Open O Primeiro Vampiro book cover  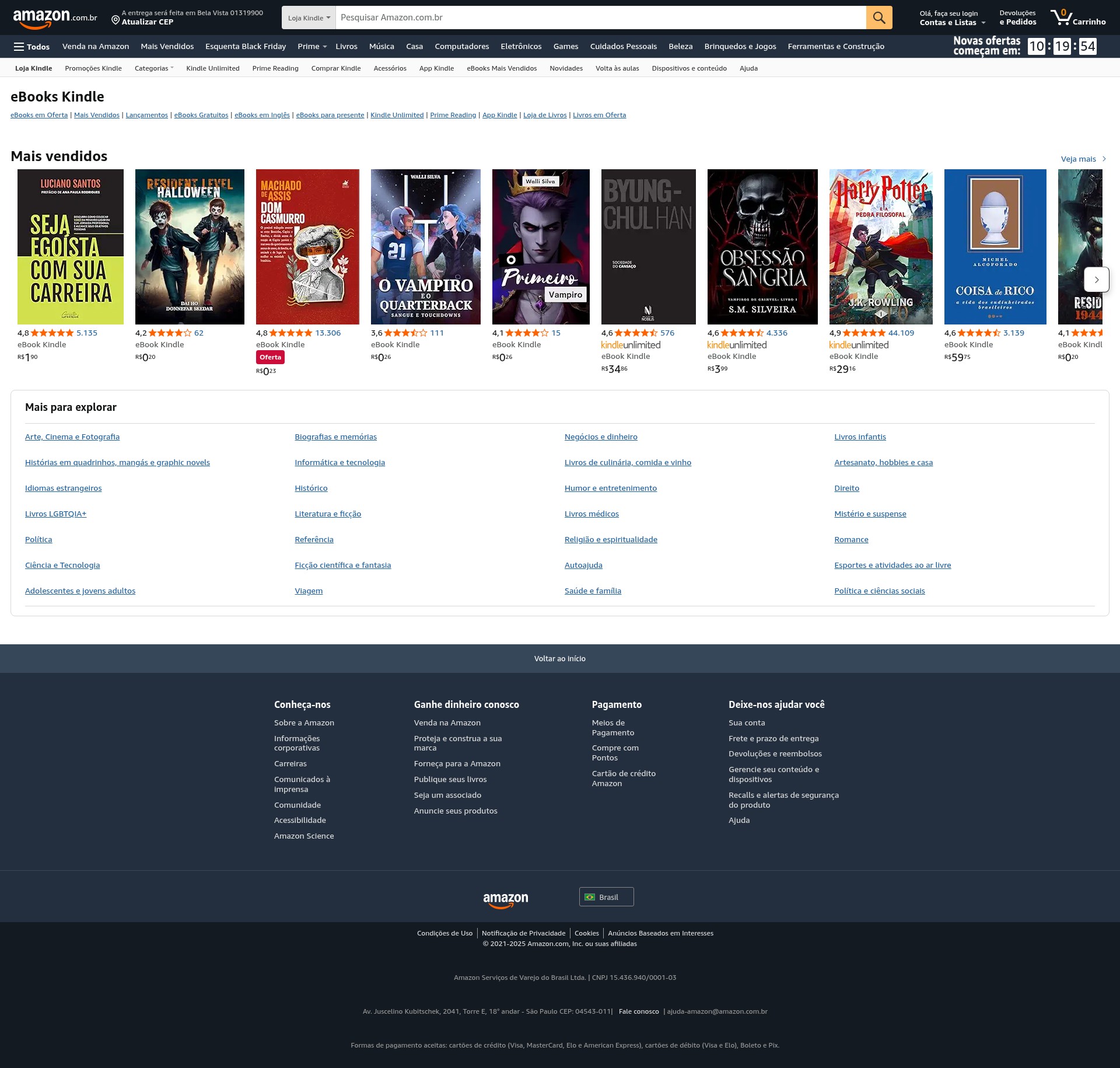click(541, 247)
